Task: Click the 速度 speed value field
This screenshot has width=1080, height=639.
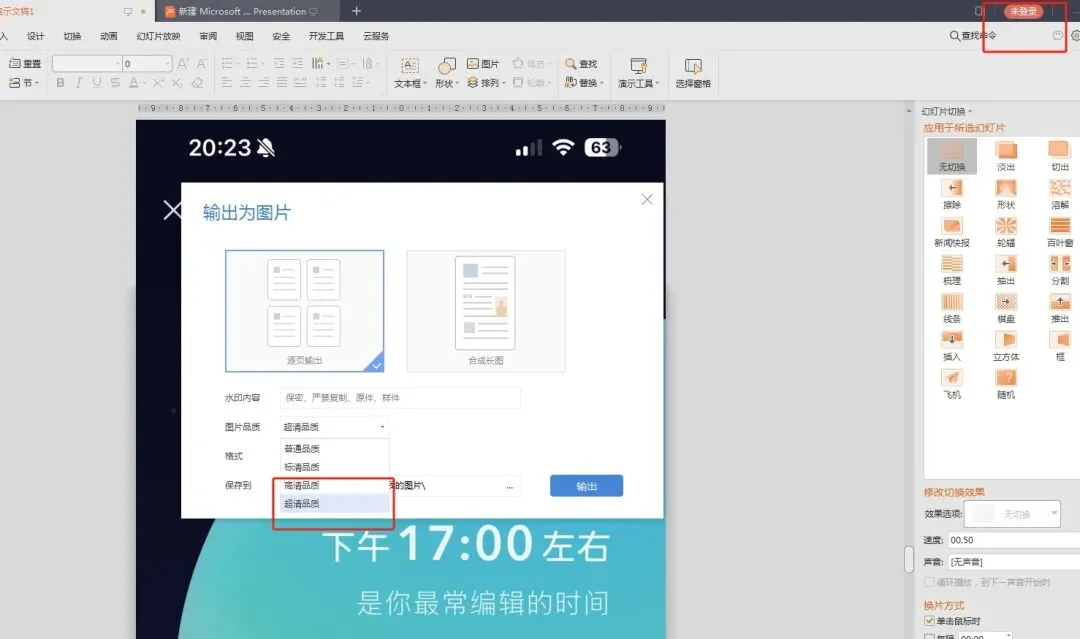Action: [1014, 540]
